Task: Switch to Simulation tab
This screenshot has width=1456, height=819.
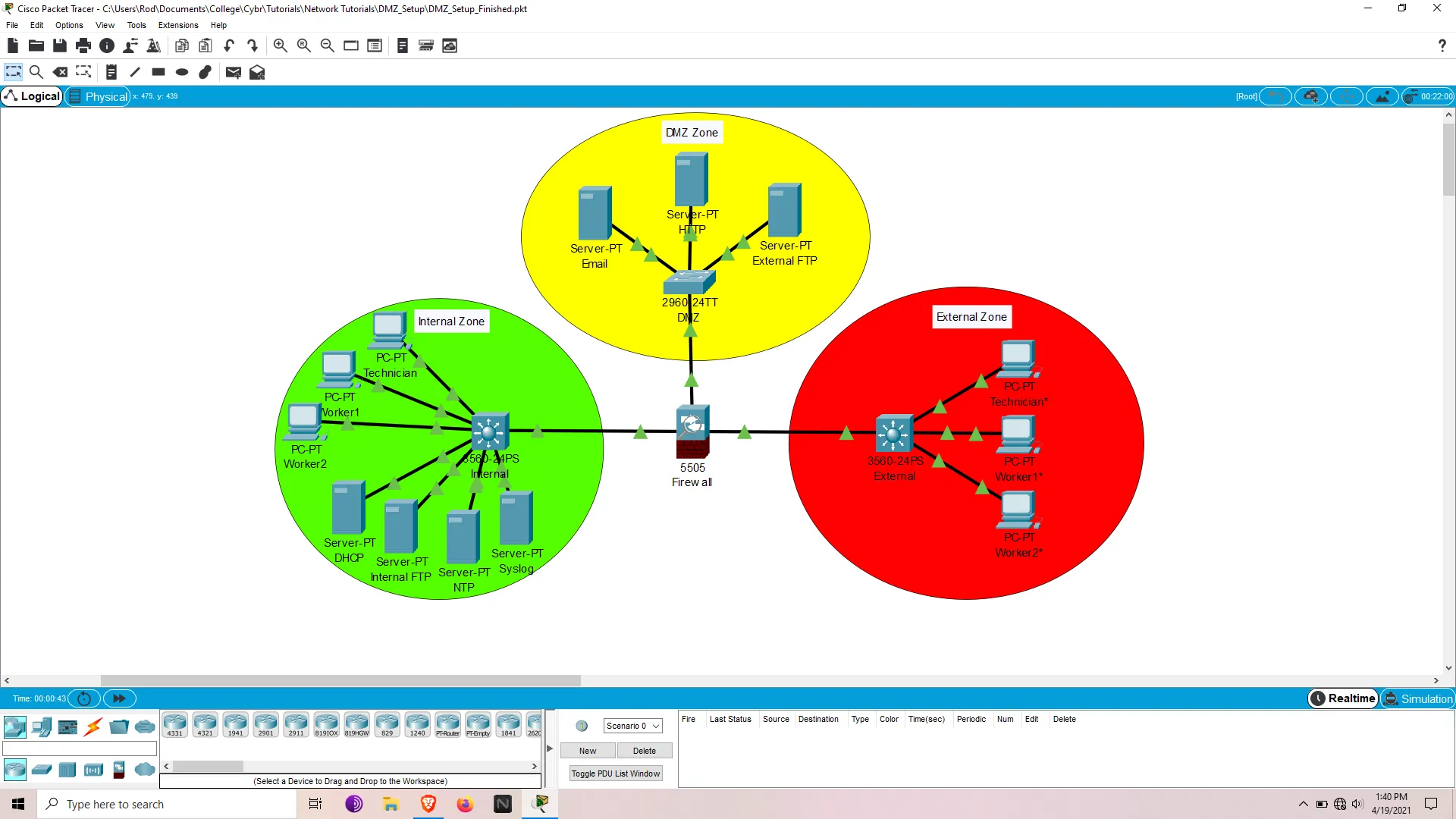Action: 1418,698
